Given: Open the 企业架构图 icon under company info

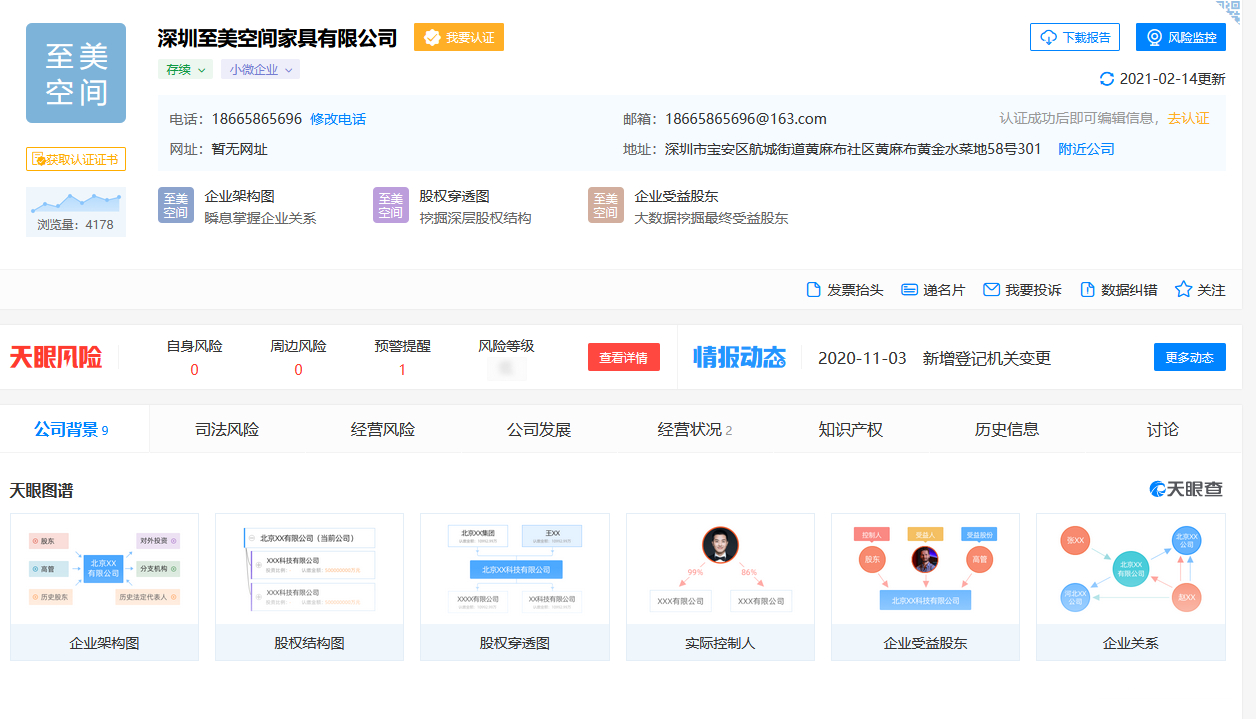Looking at the screenshot, I should tap(176, 205).
